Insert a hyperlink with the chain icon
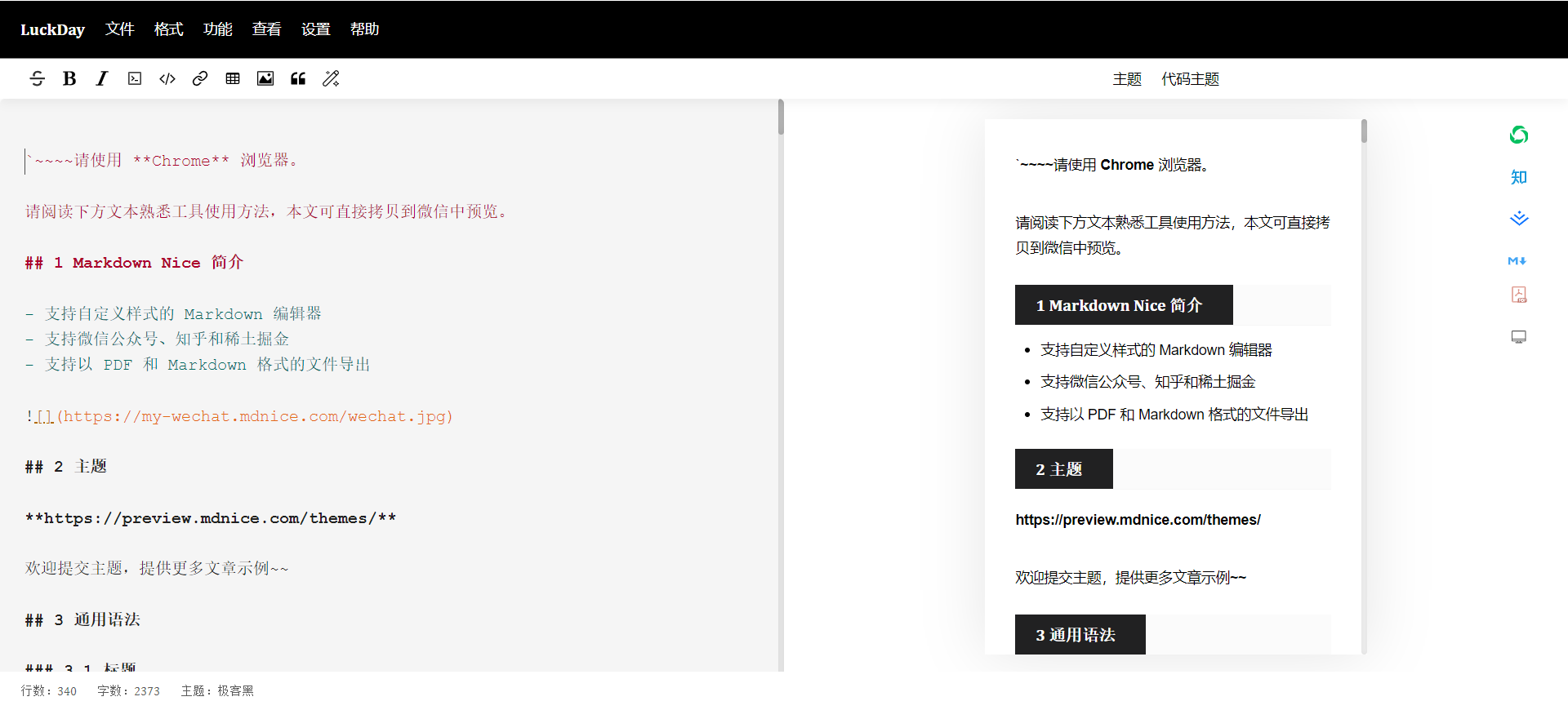This screenshot has height=710, width=1568. 200,78
